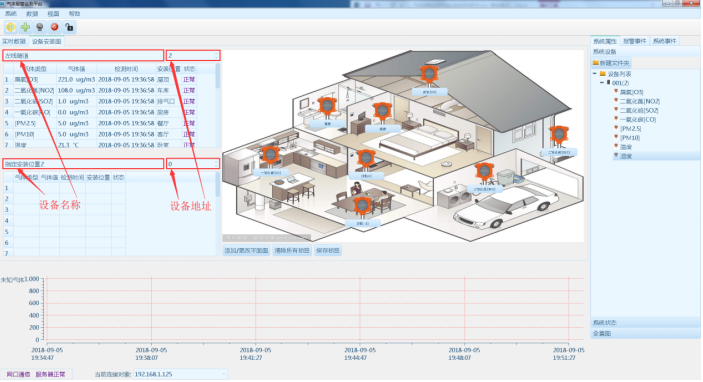Click the 添加/更改平面图 button
Viewport: 703px width, 382px height.
tap(246, 251)
